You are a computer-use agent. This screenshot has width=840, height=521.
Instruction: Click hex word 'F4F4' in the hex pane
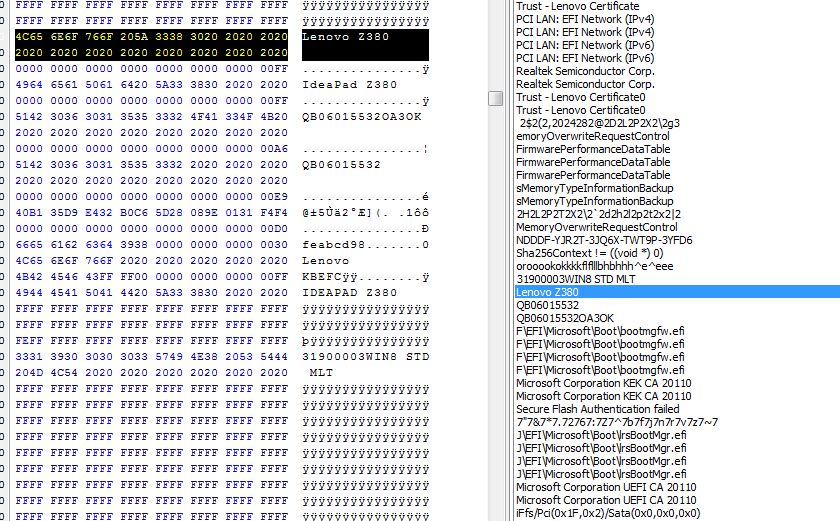tap(274, 213)
